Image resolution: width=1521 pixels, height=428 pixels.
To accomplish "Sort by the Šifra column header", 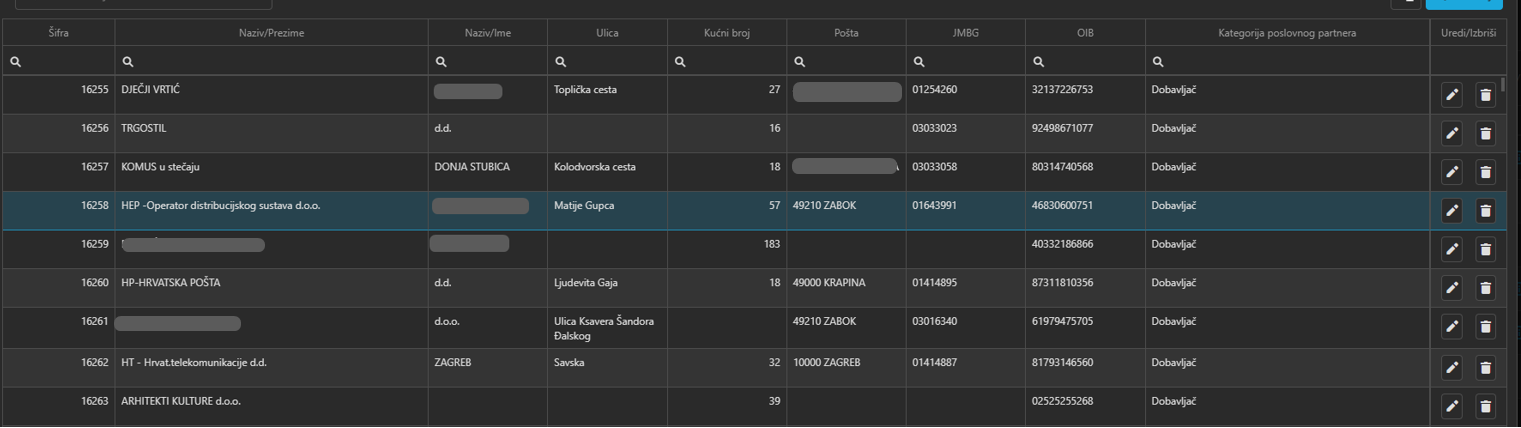I will (x=59, y=33).
